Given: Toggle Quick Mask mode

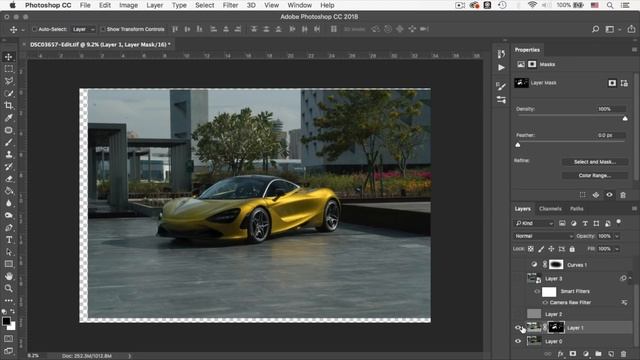Looking at the screenshot, I should pos(9,339).
